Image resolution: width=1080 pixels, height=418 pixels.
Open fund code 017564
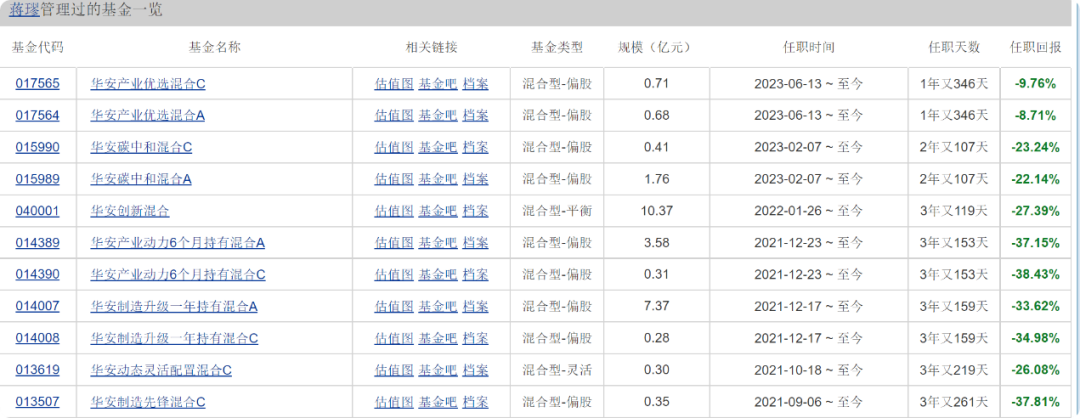click(37, 116)
